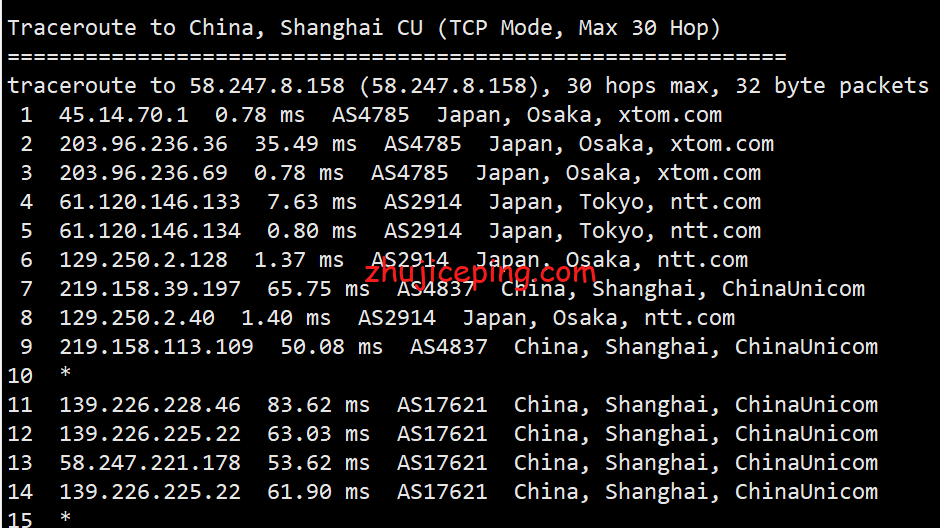Click the asterisk on hop 10
Screen dimensions: 940x528
coord(66,376)
